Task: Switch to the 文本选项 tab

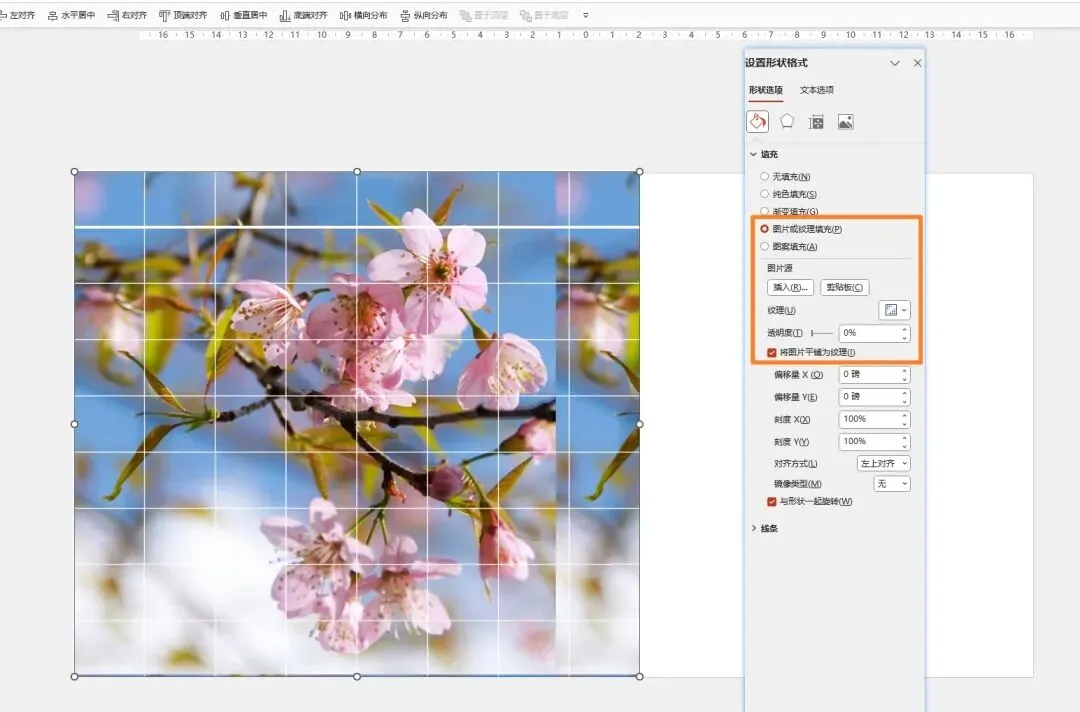Action: tap(817, 90)
